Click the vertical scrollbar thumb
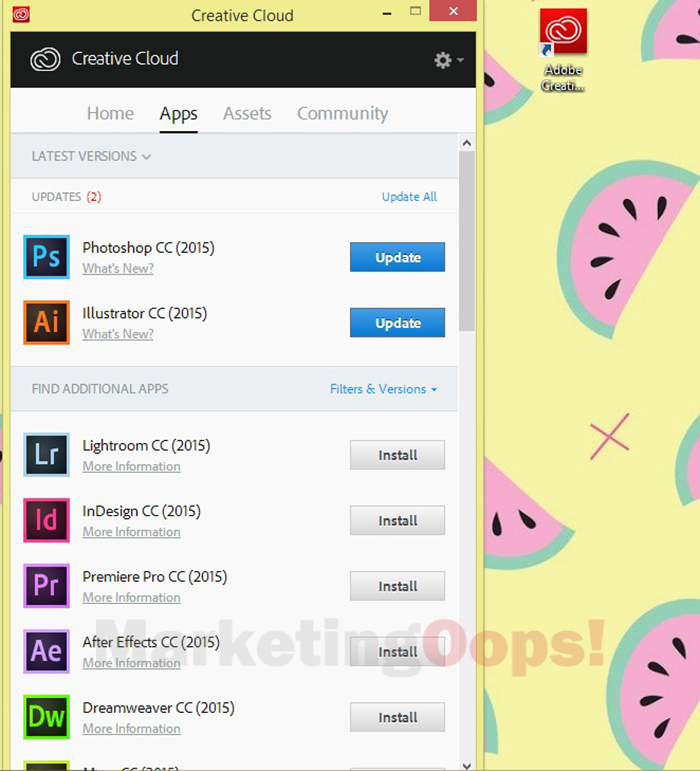The height and width of the screenshot is (771, 700). (x=467, y=241)
